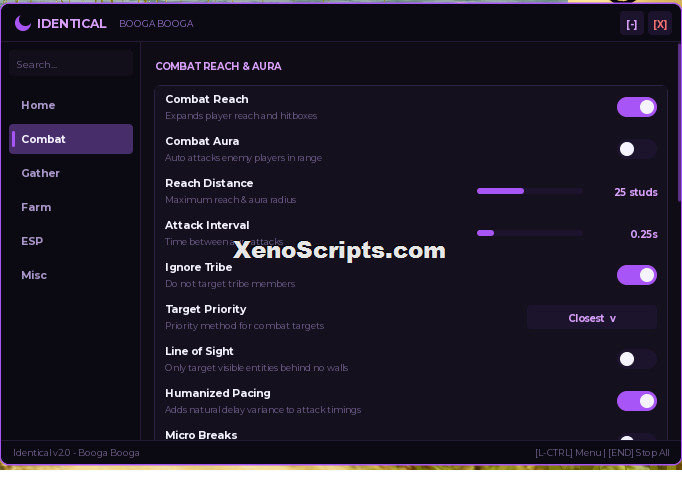Screen dimensions: 682x500
Task: Click the Identical moon logo icon
Action: (x=23, y=23)
